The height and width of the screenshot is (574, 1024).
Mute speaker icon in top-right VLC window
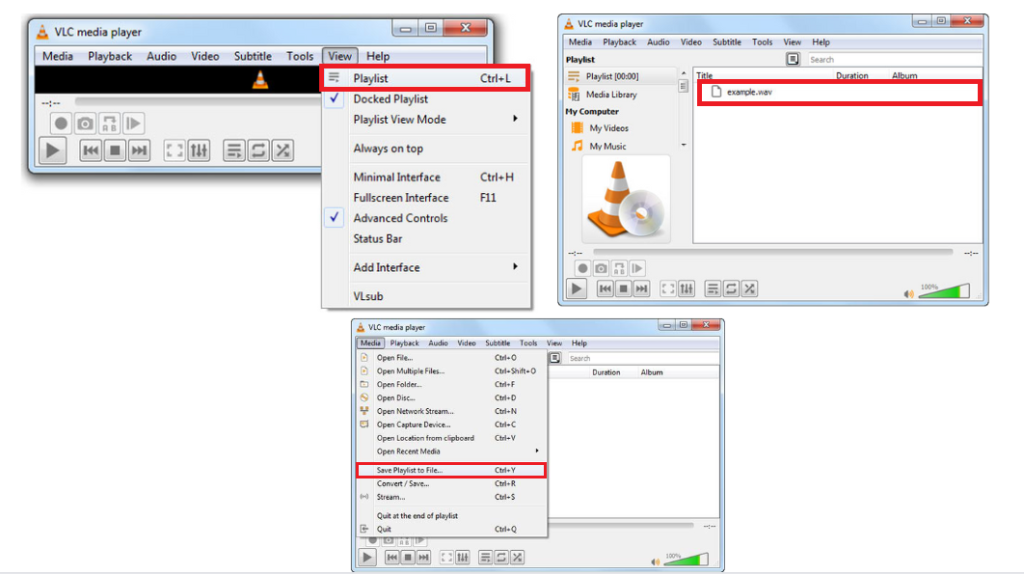coord(908,295)
